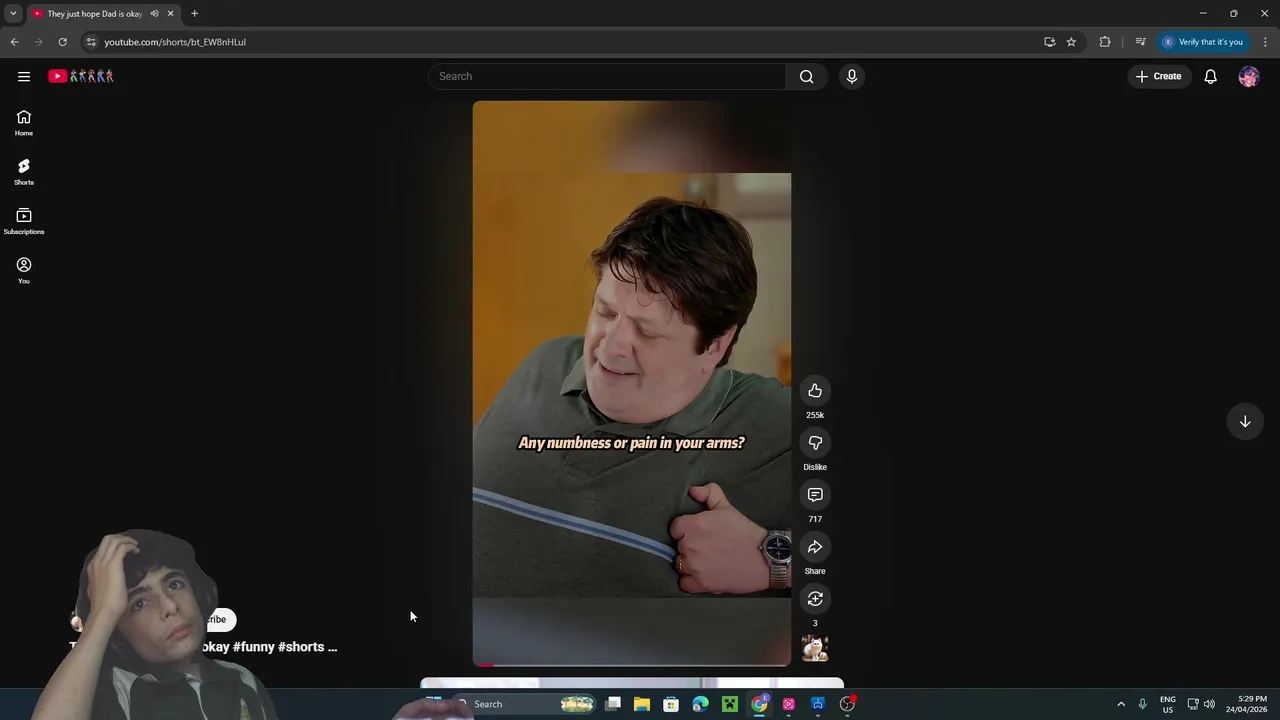The image size is (1280, 720).
Task: Bookmark this page with the star
Action: (x=1071, y=42)
